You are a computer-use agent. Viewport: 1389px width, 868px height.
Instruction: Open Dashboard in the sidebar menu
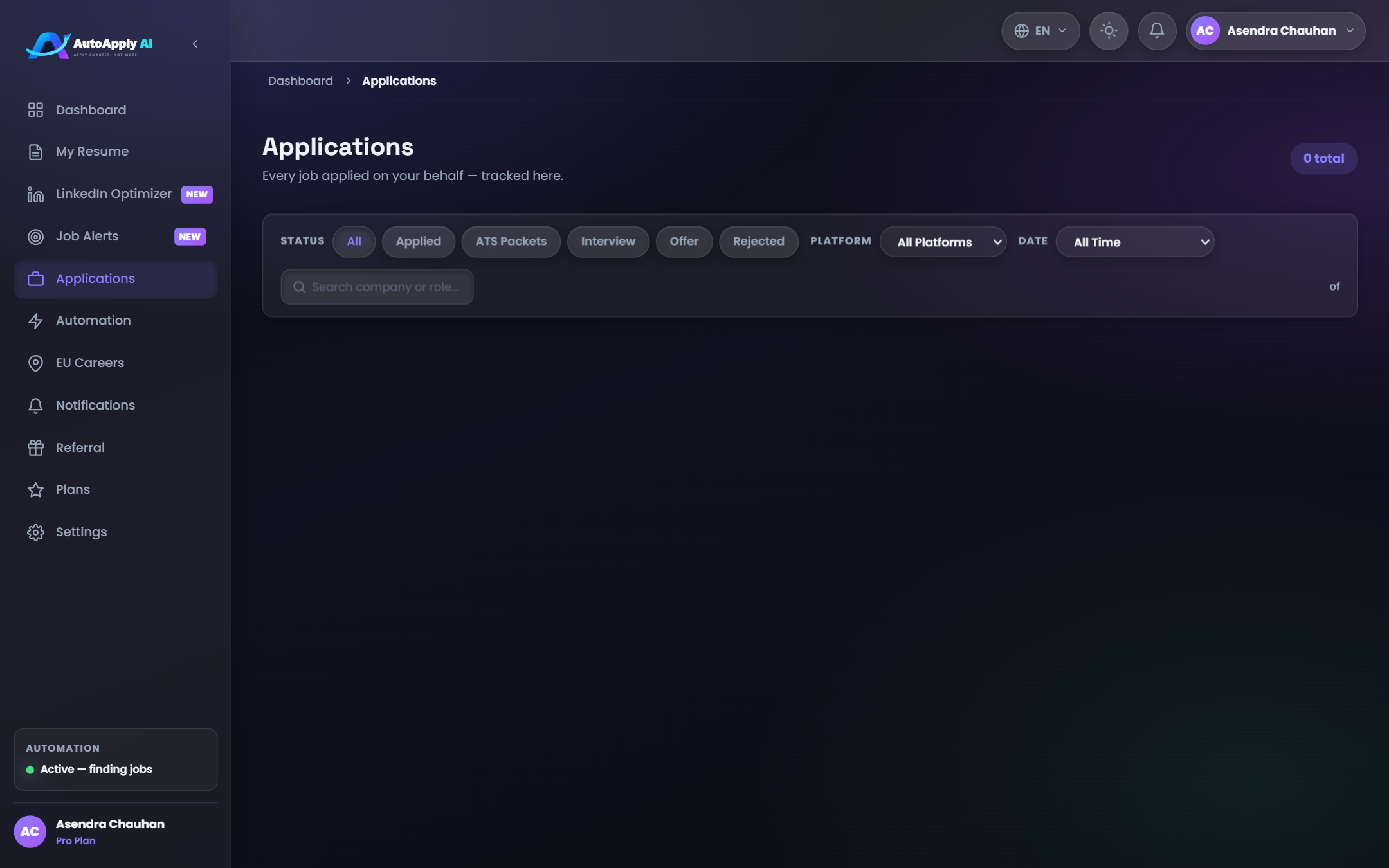click(116, 110)
